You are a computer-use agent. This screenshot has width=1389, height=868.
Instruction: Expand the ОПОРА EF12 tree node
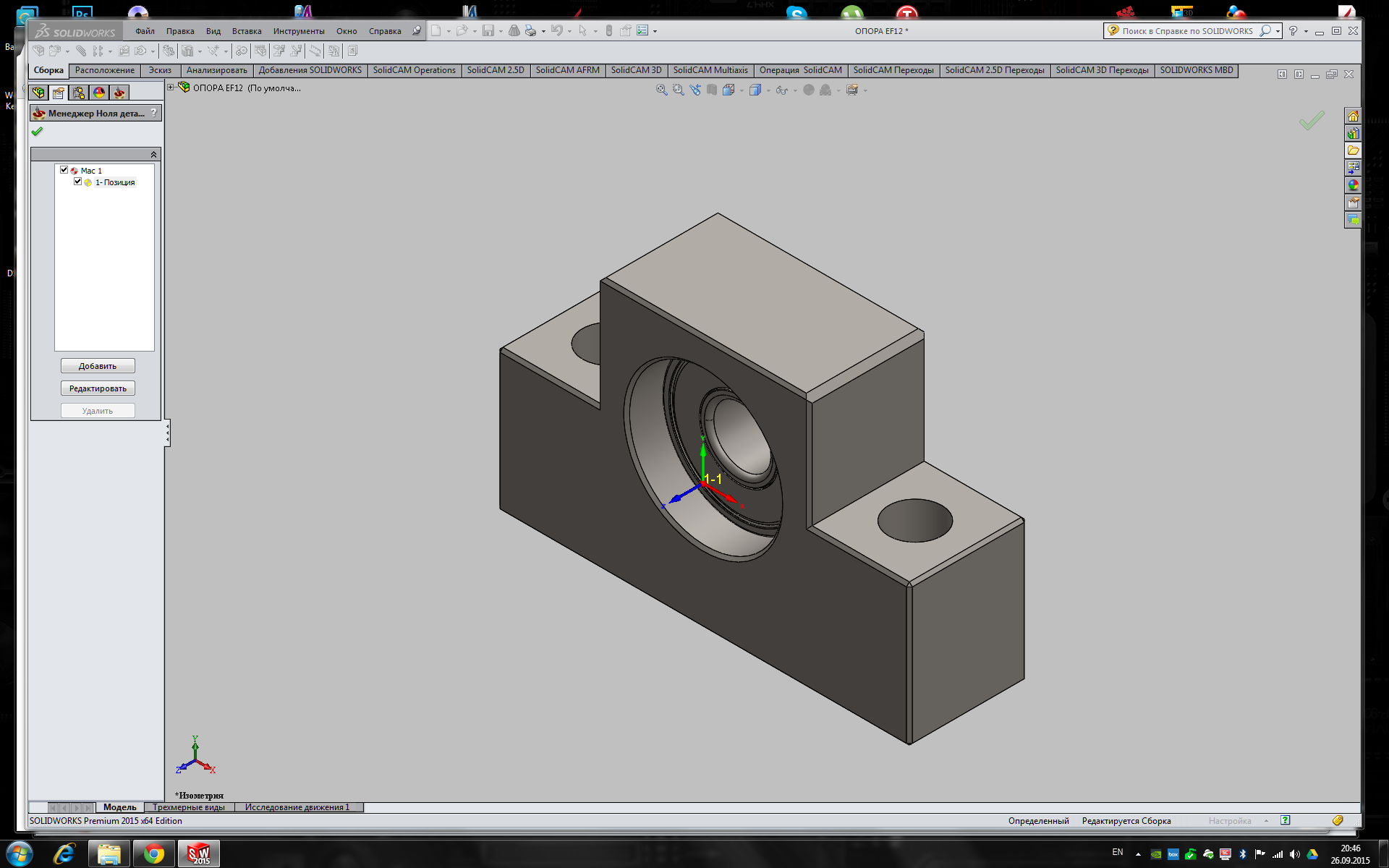click(x=171, y=88)
